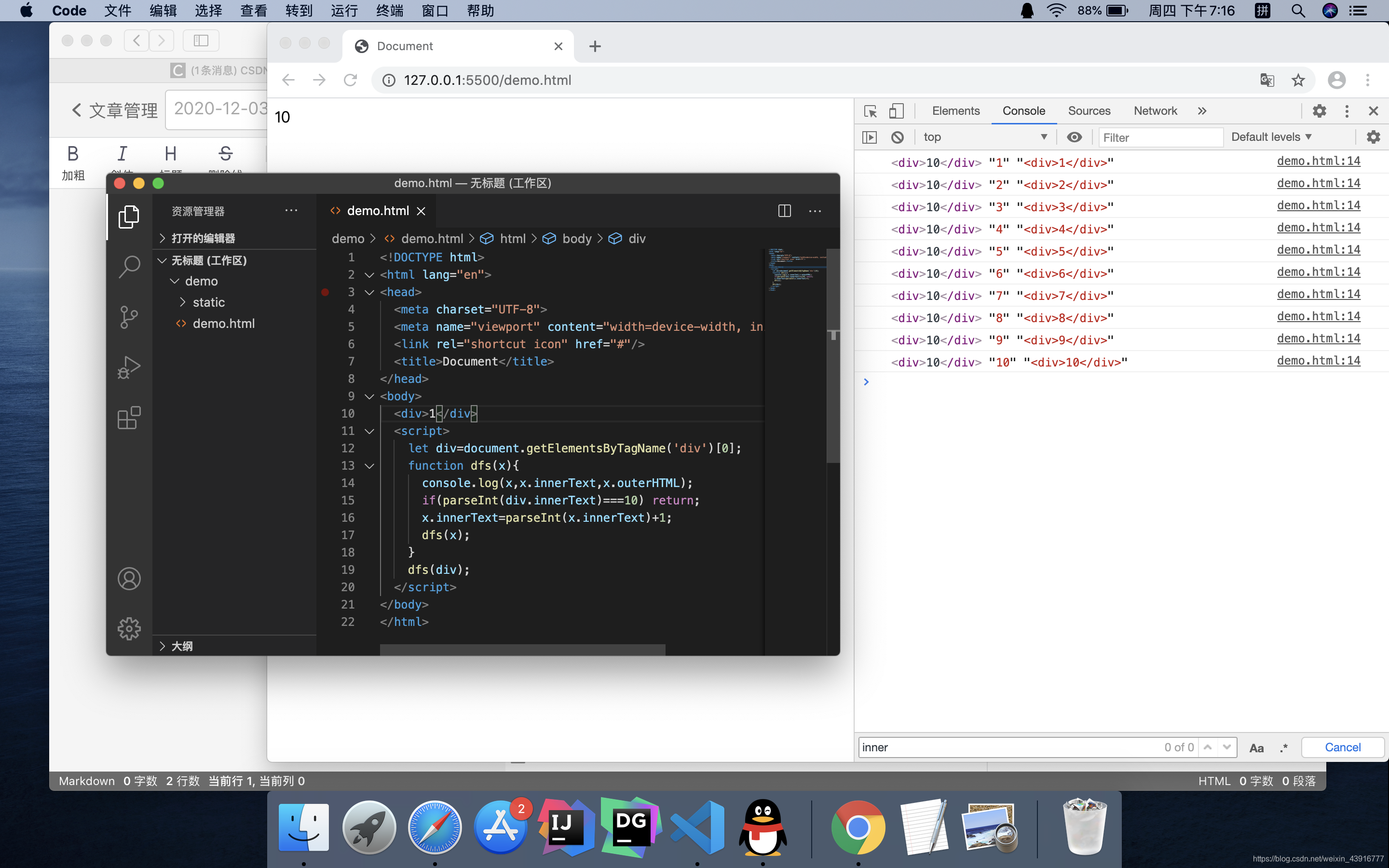Open the Source Control view icon
Screen dimensions: 1389x868
point(129,317)
